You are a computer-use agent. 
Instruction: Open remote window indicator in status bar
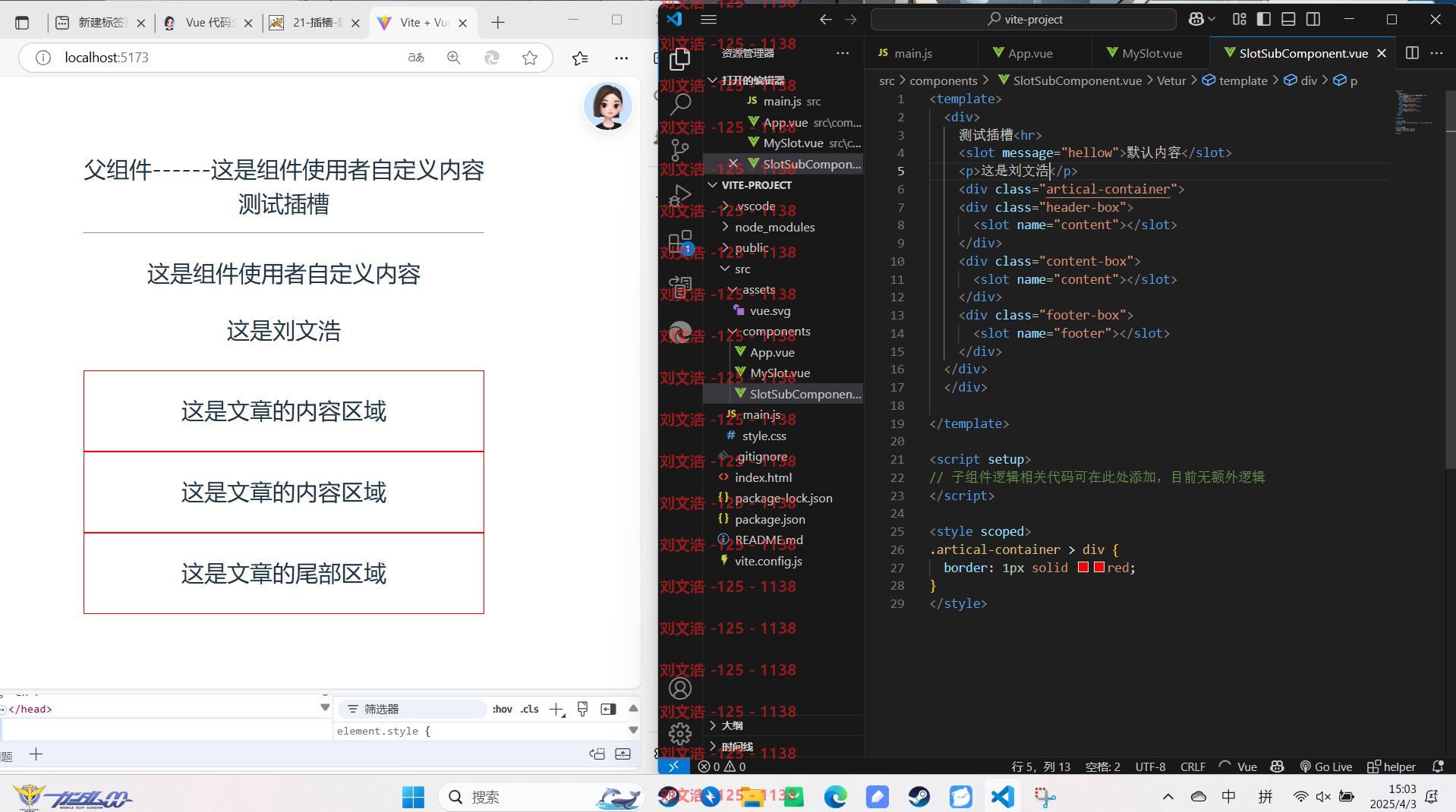[673, 766]
